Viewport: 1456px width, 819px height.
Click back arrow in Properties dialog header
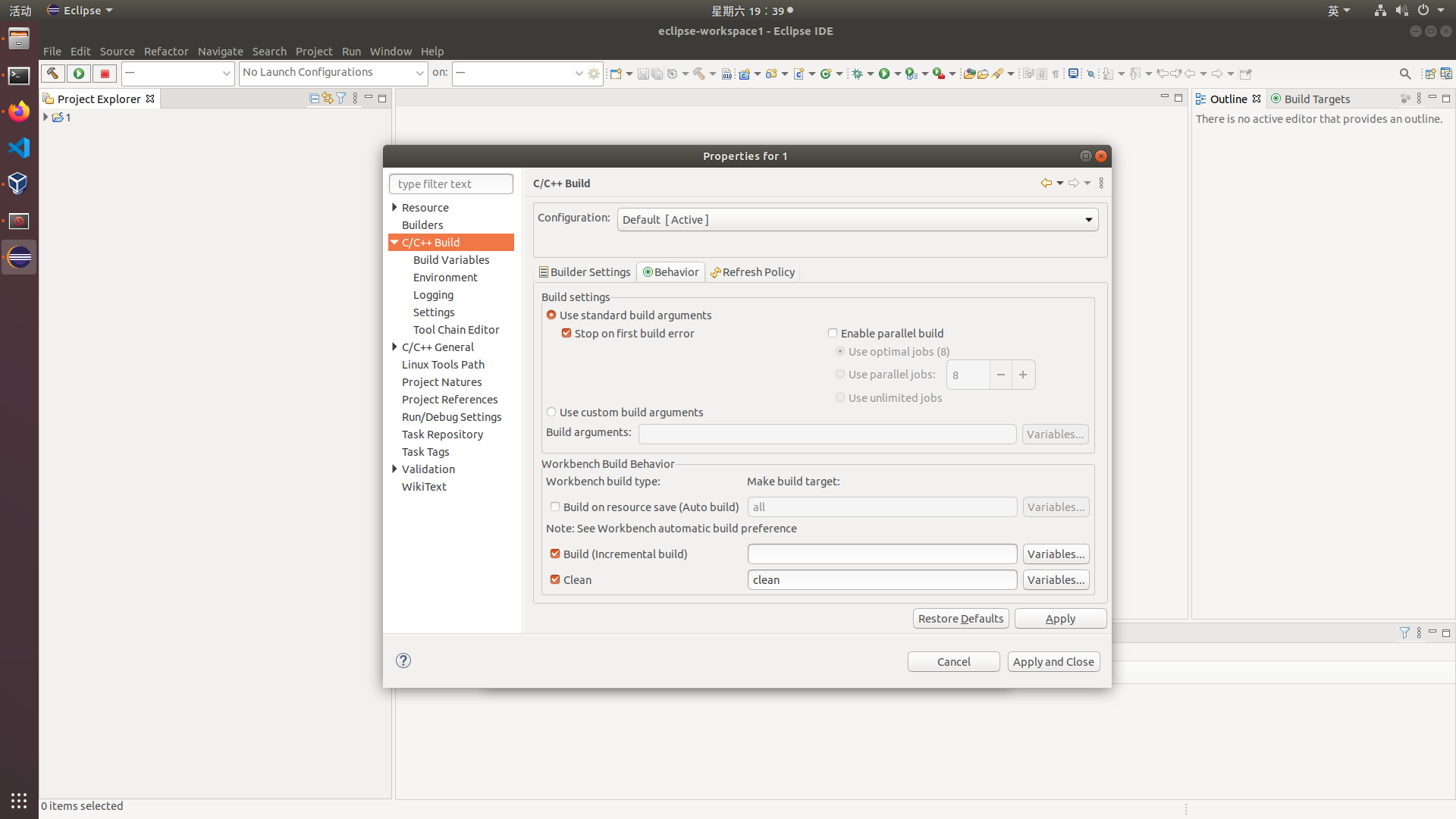pos(1046,183)
